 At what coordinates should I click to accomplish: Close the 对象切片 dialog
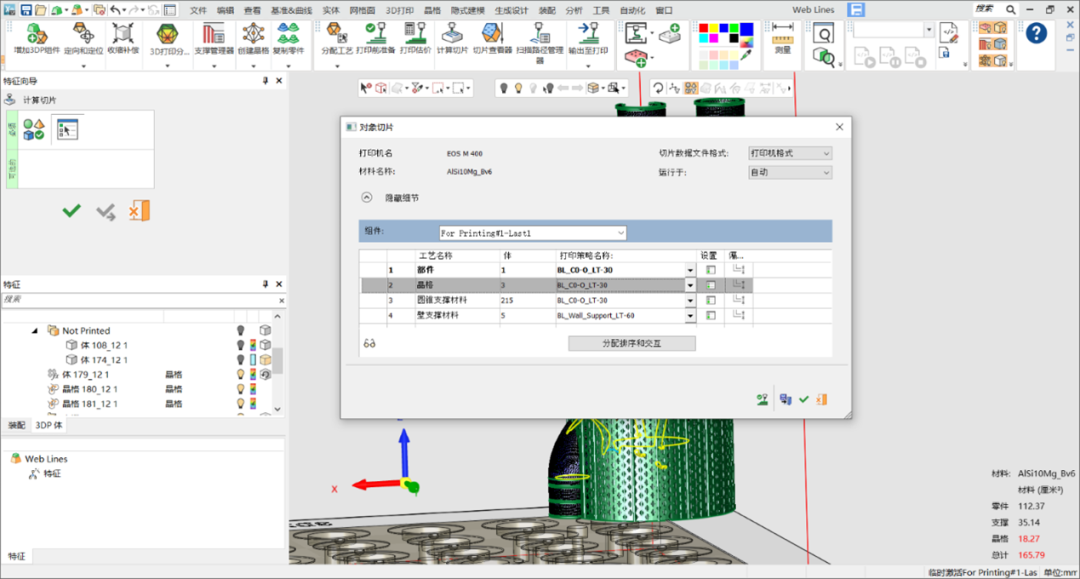click(x=839, y=127)
